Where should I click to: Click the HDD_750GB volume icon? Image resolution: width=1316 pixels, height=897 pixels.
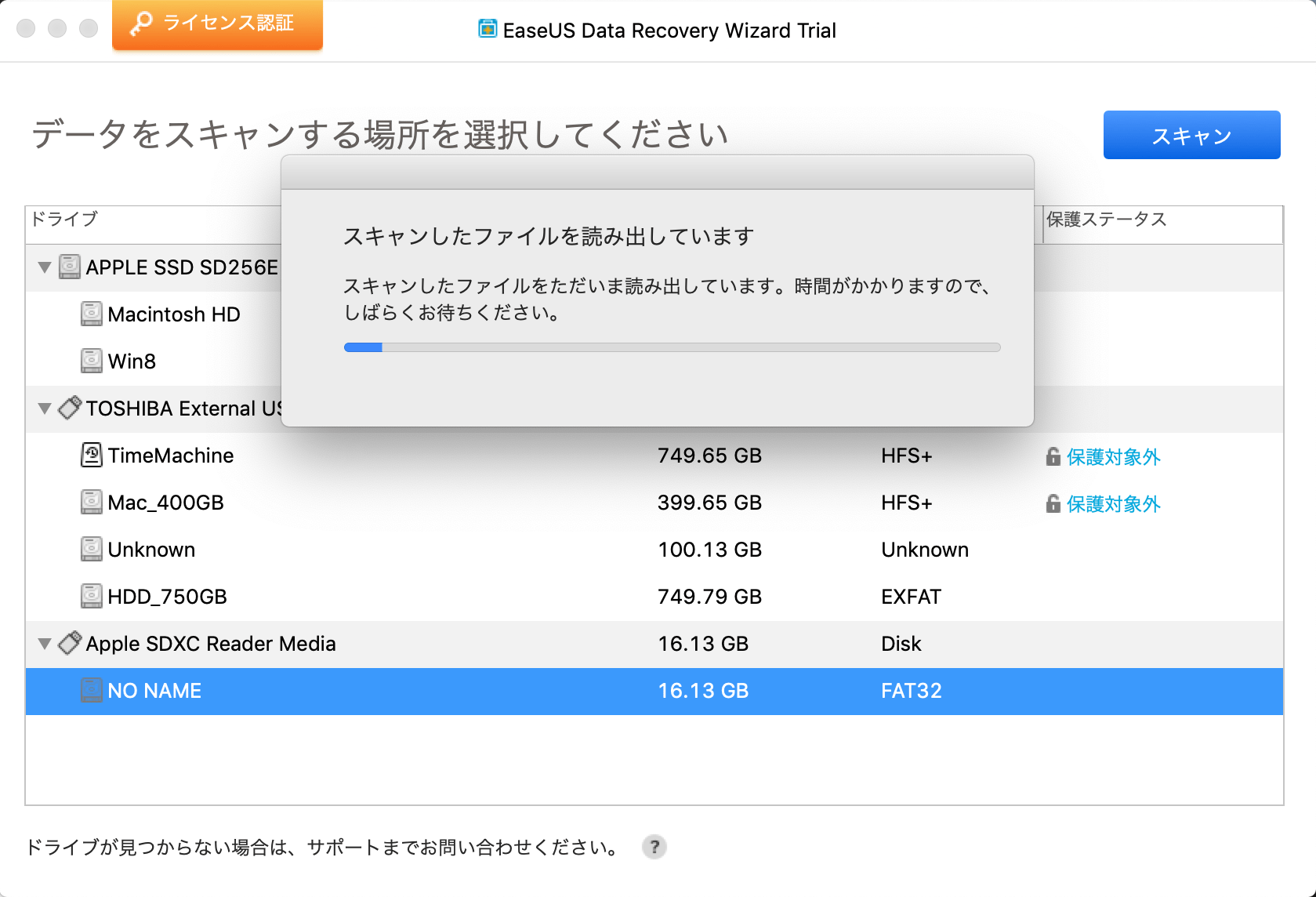(x=92, y=596)
